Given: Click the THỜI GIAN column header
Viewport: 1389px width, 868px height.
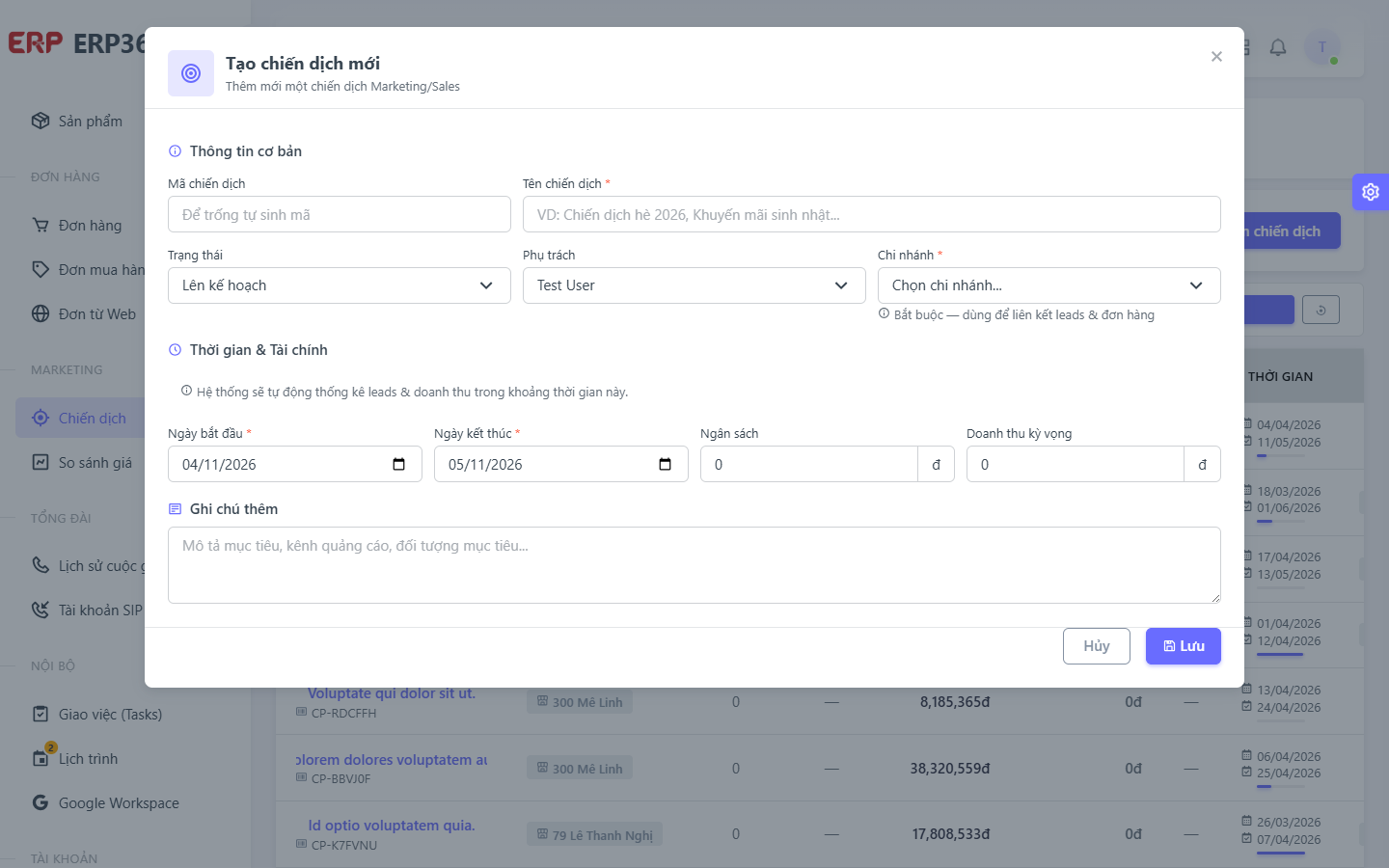Looking at the screenshot, I should [1281, 377].
